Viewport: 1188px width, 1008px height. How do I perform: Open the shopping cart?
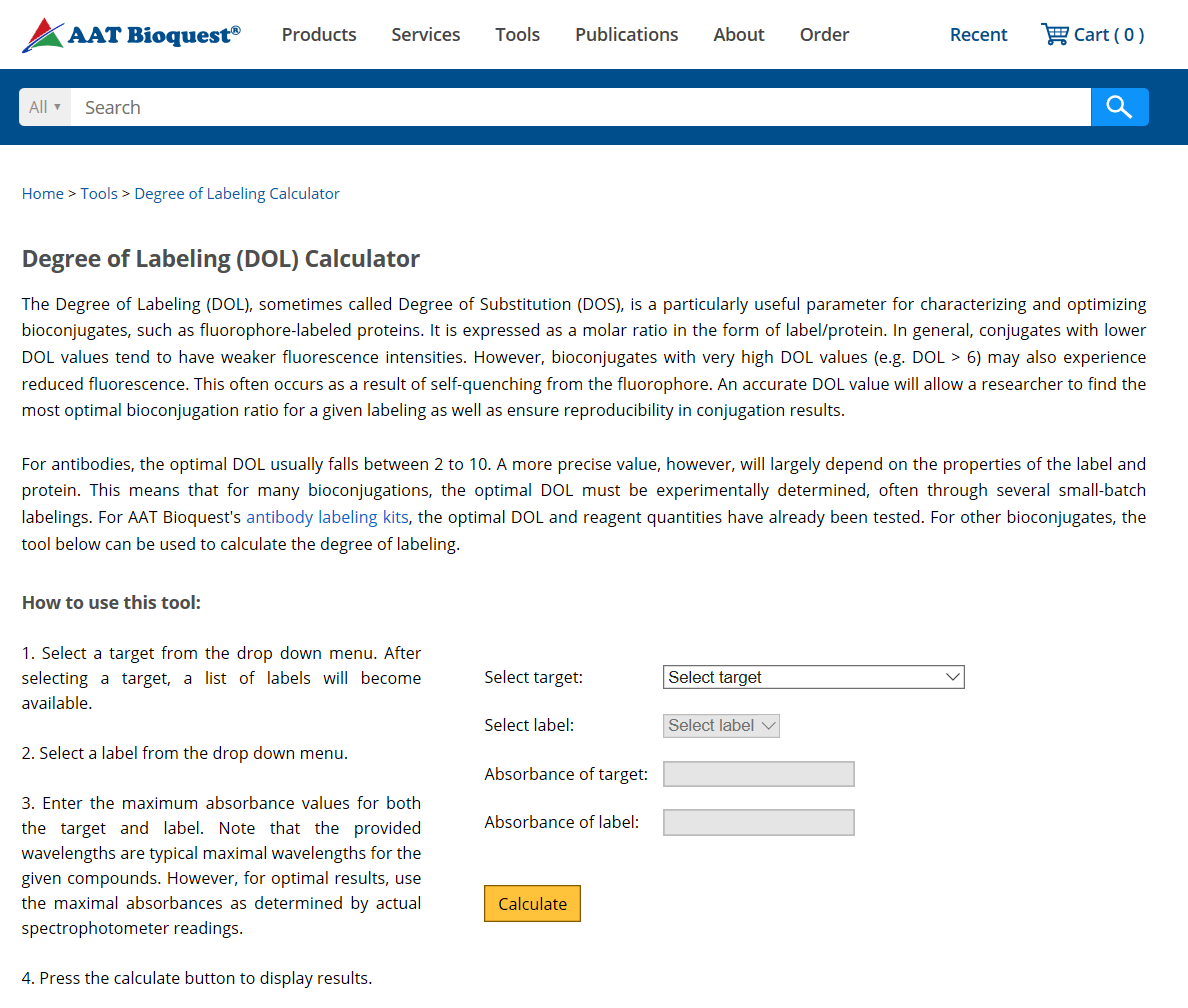pyautogui.click(x=1092, y=35)
